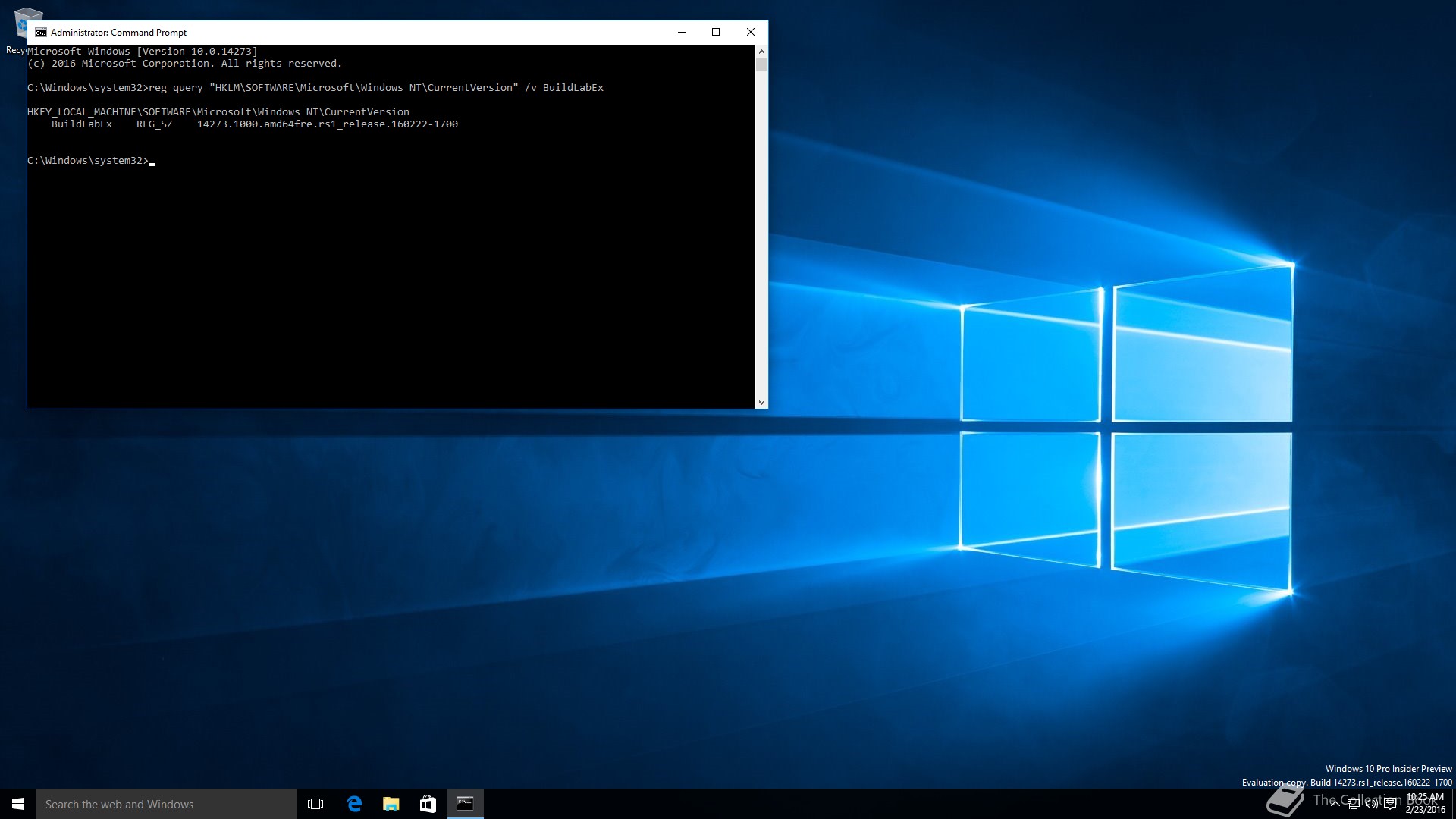
Task: Open the Command Prompt system menu icon
Action: (x=41, y=33)
